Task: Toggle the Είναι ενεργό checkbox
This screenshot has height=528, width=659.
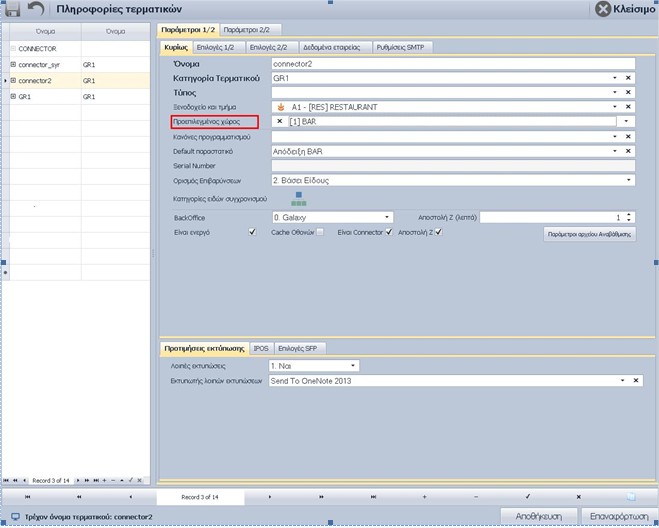Action: pyautogui.click(x=252, y=232)
